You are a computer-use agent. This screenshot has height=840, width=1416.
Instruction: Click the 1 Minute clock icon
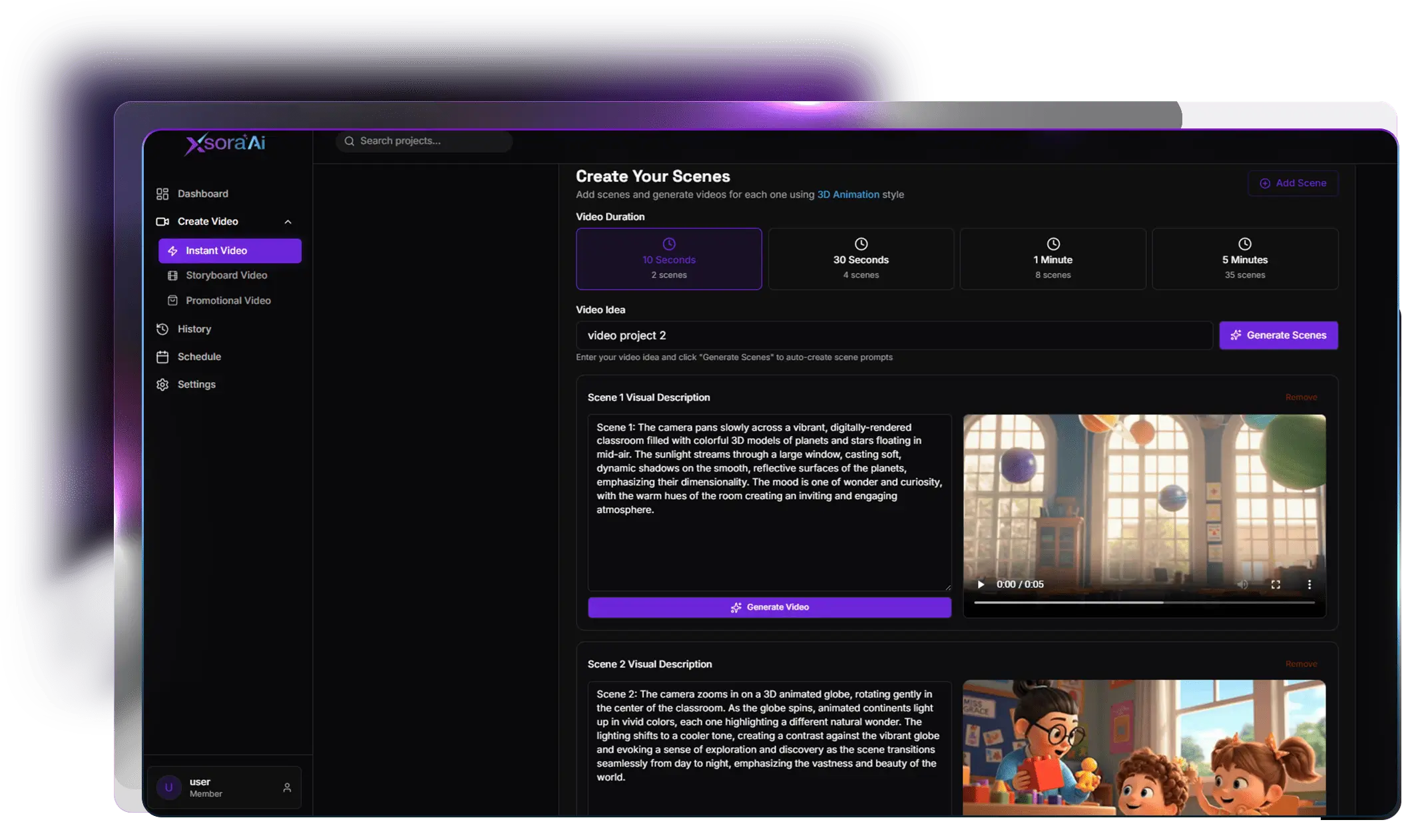click(1053, 244)
